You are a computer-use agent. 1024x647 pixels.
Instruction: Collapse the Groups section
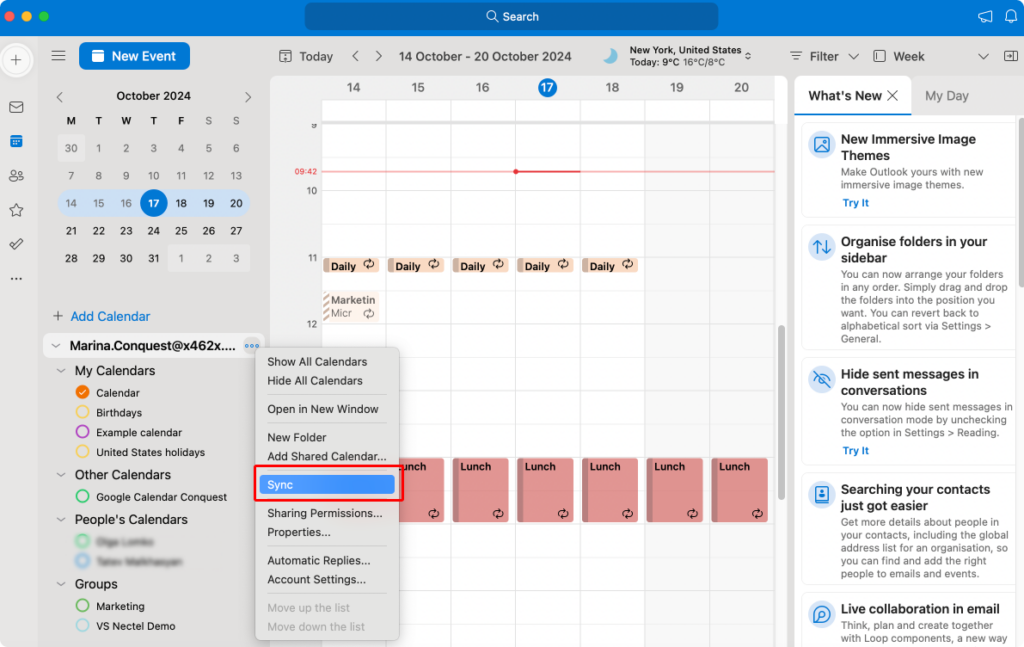61,584
